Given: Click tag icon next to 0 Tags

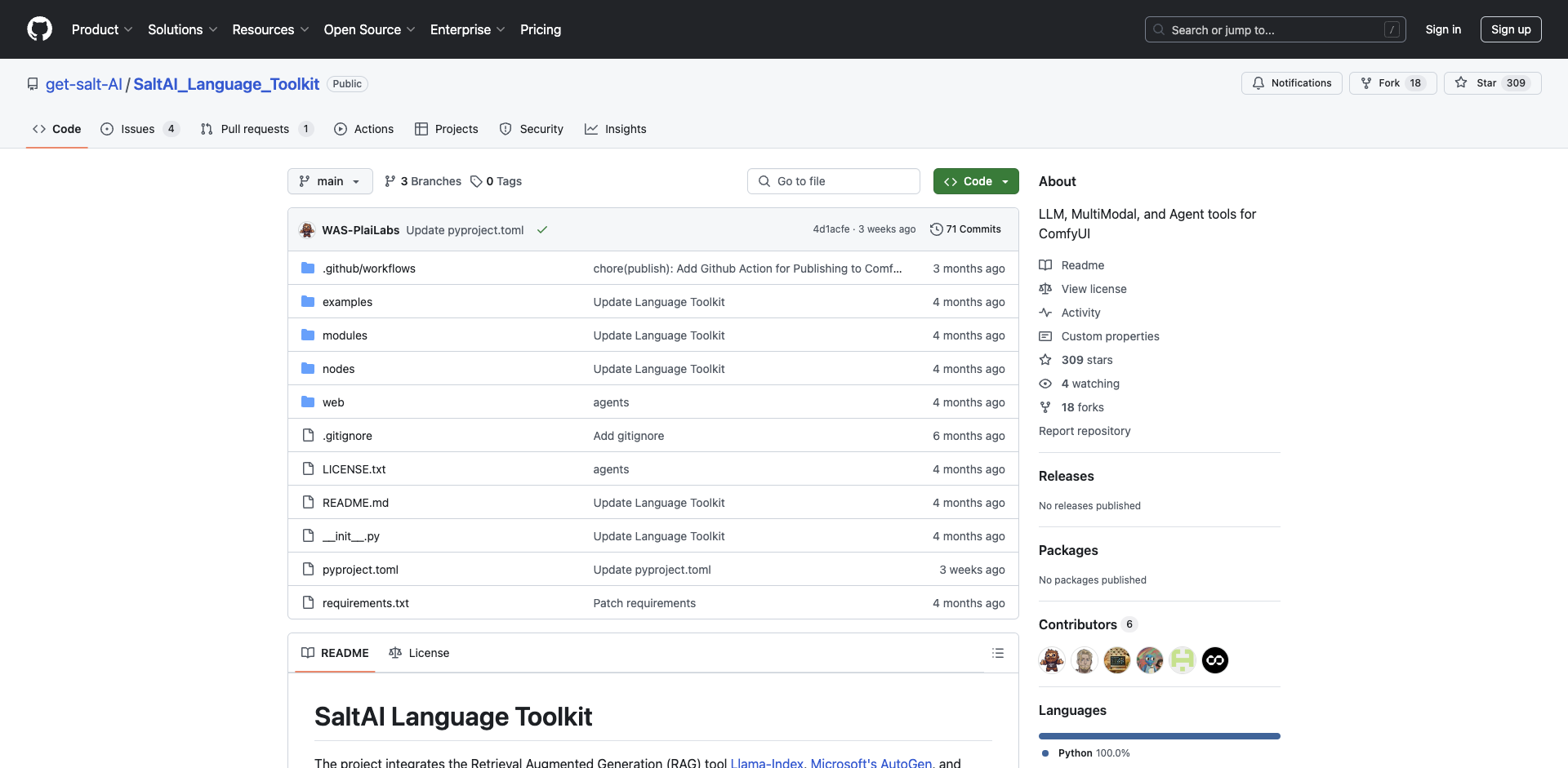Looking at the screenshot, I should [476, 181].
